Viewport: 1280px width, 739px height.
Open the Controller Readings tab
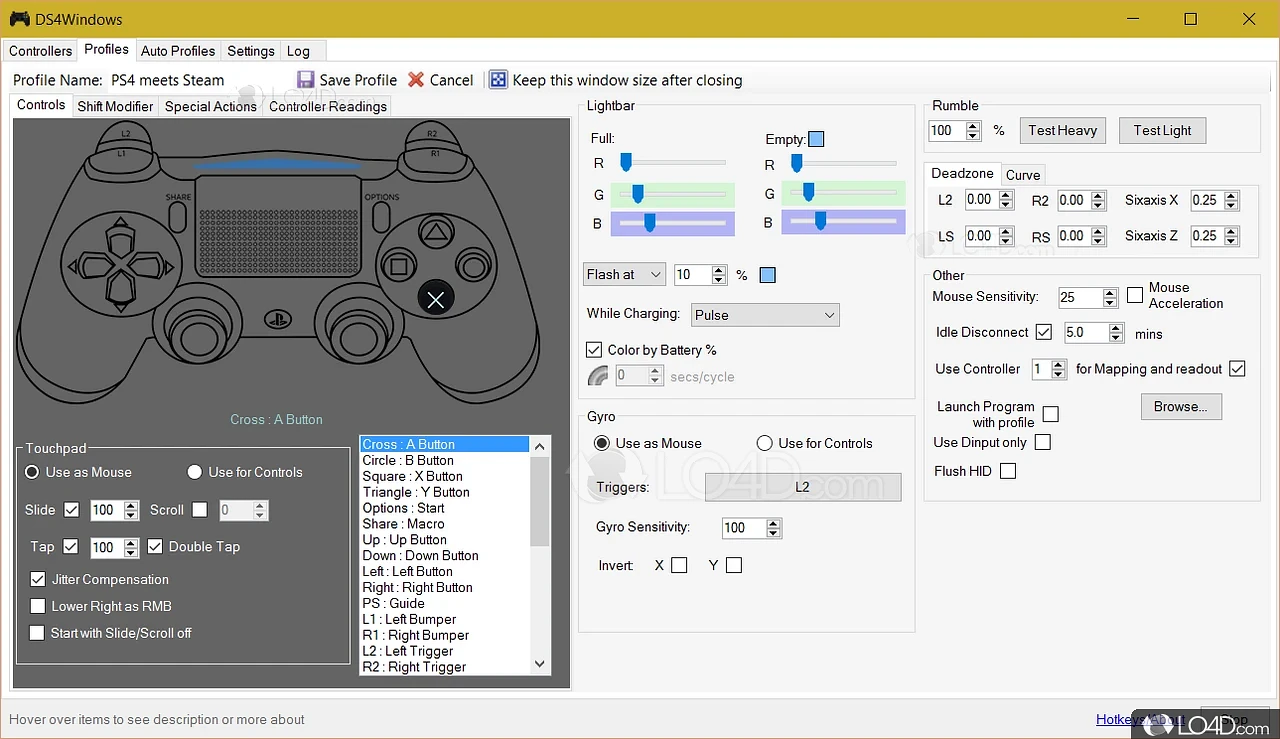click(x=328, y=106)
